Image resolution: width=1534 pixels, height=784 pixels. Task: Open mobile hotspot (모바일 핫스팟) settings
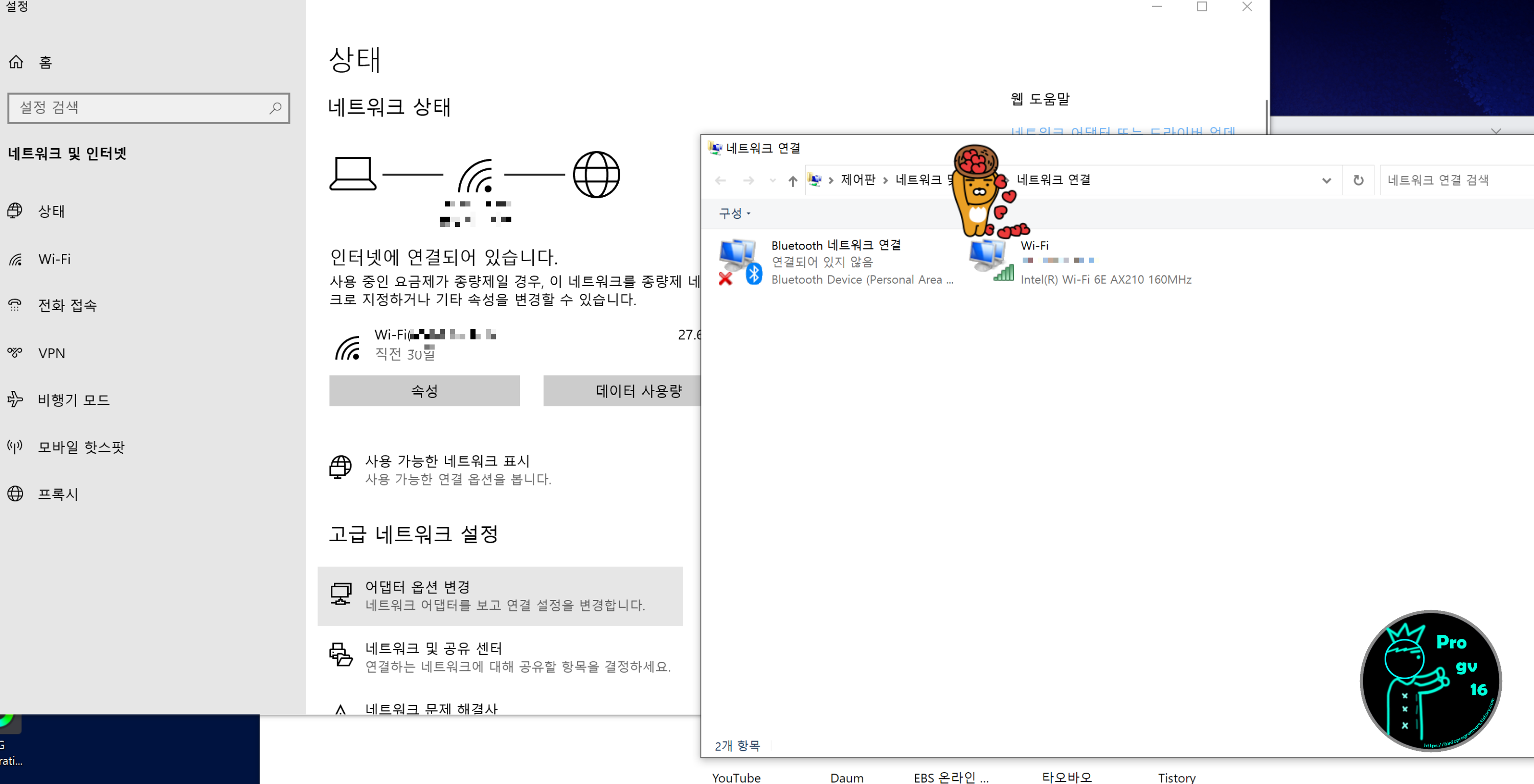pos(81,447)
